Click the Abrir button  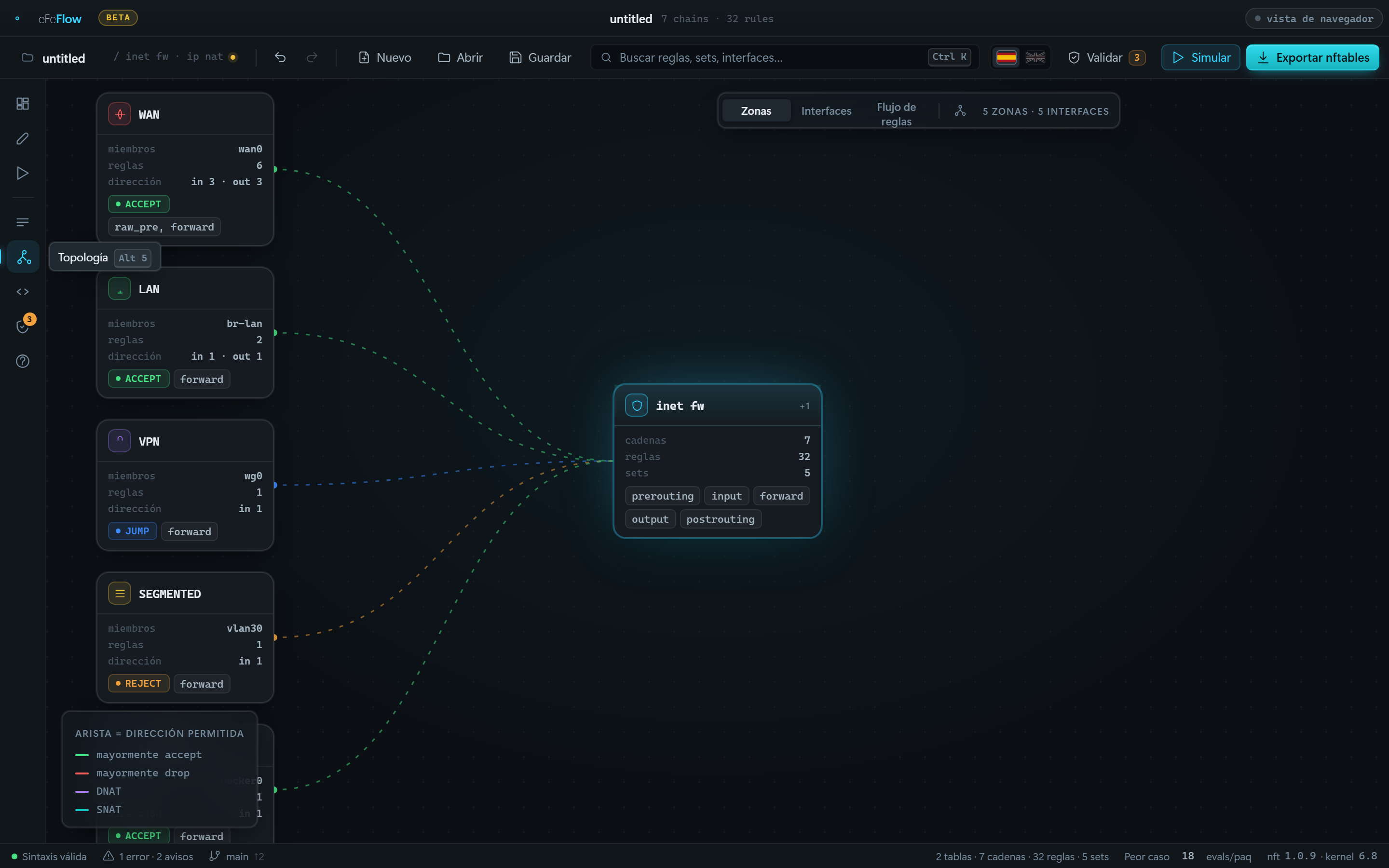(460, 57)
